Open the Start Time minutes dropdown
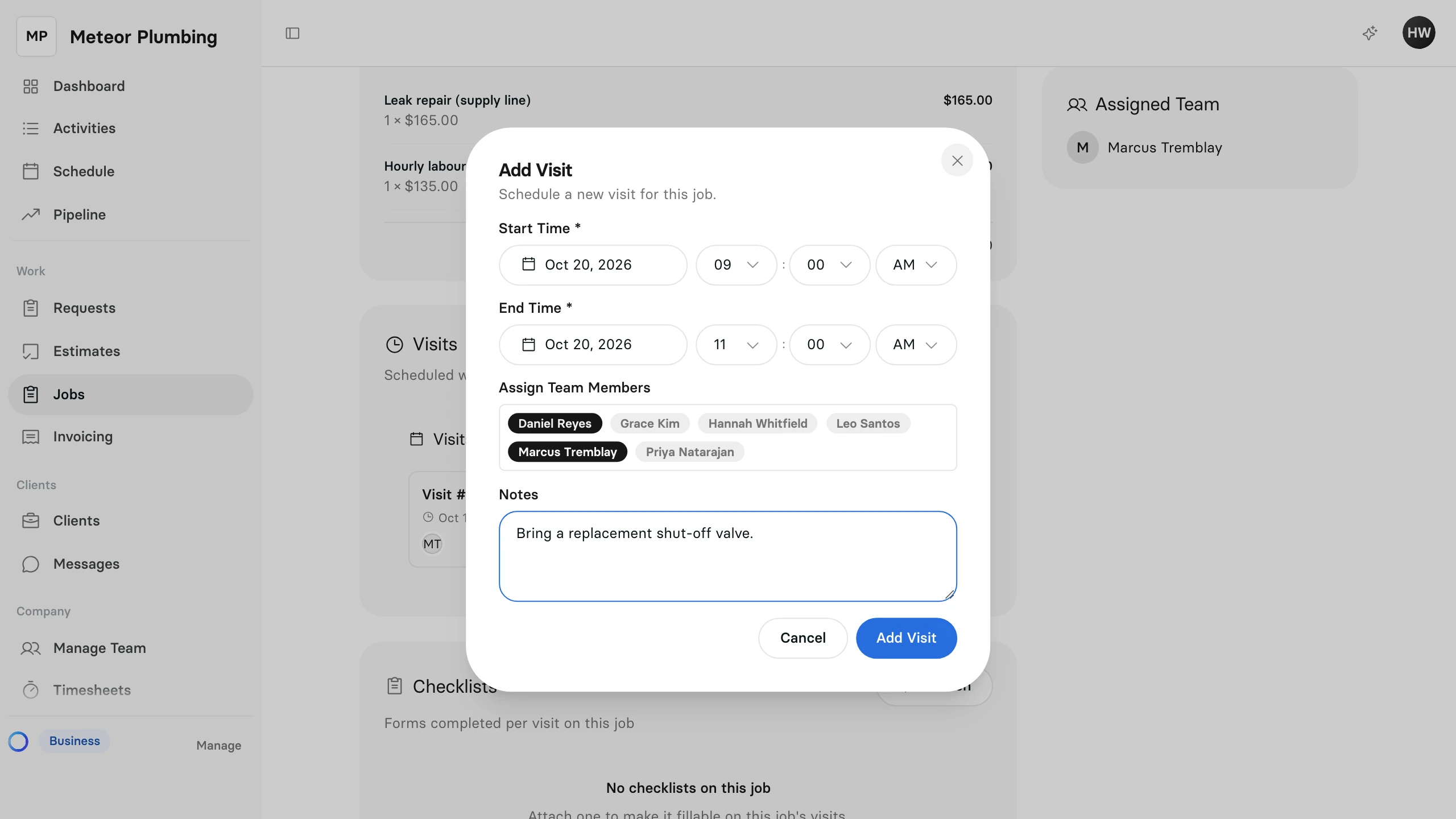 [829, 265]
